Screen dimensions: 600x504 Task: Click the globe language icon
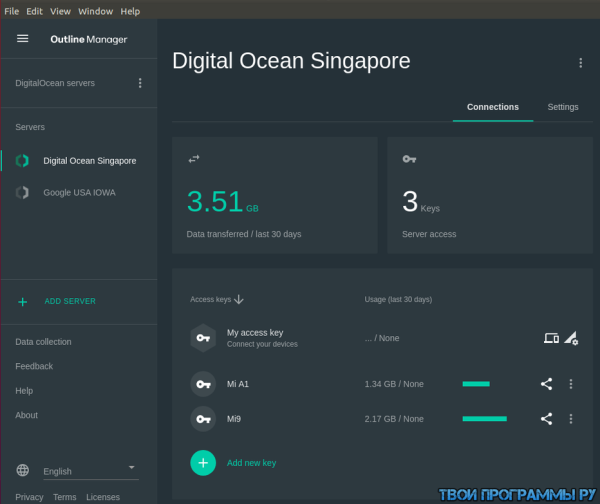pos(23,470)
